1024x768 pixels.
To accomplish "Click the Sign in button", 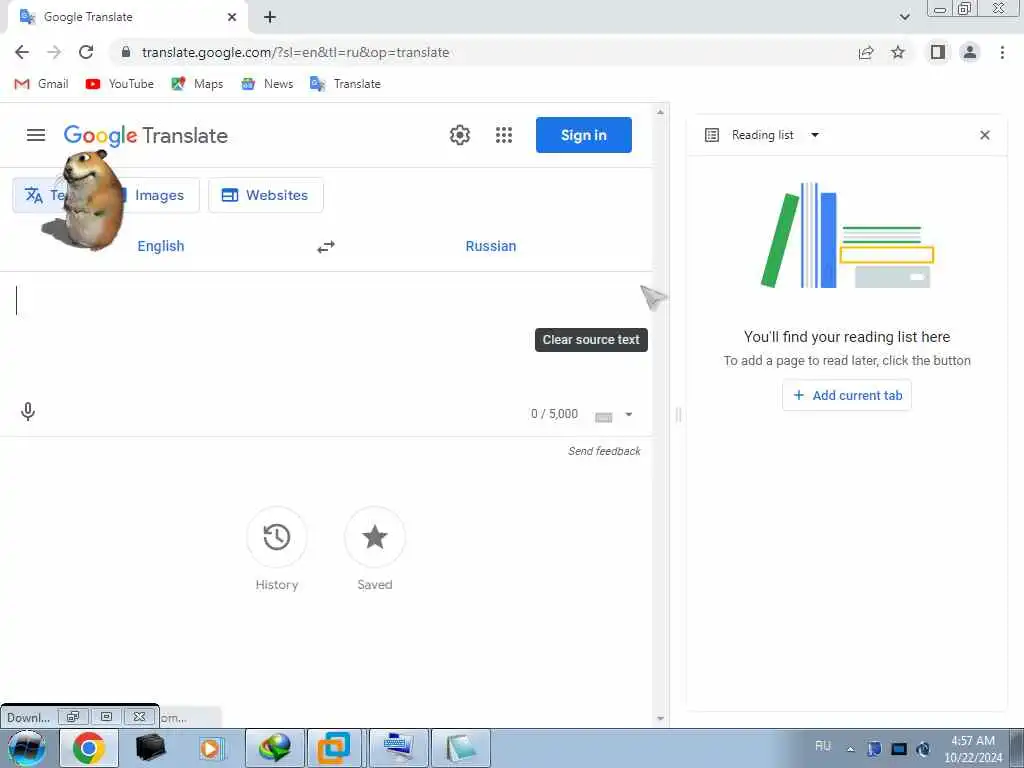I will tap(584, 135).
